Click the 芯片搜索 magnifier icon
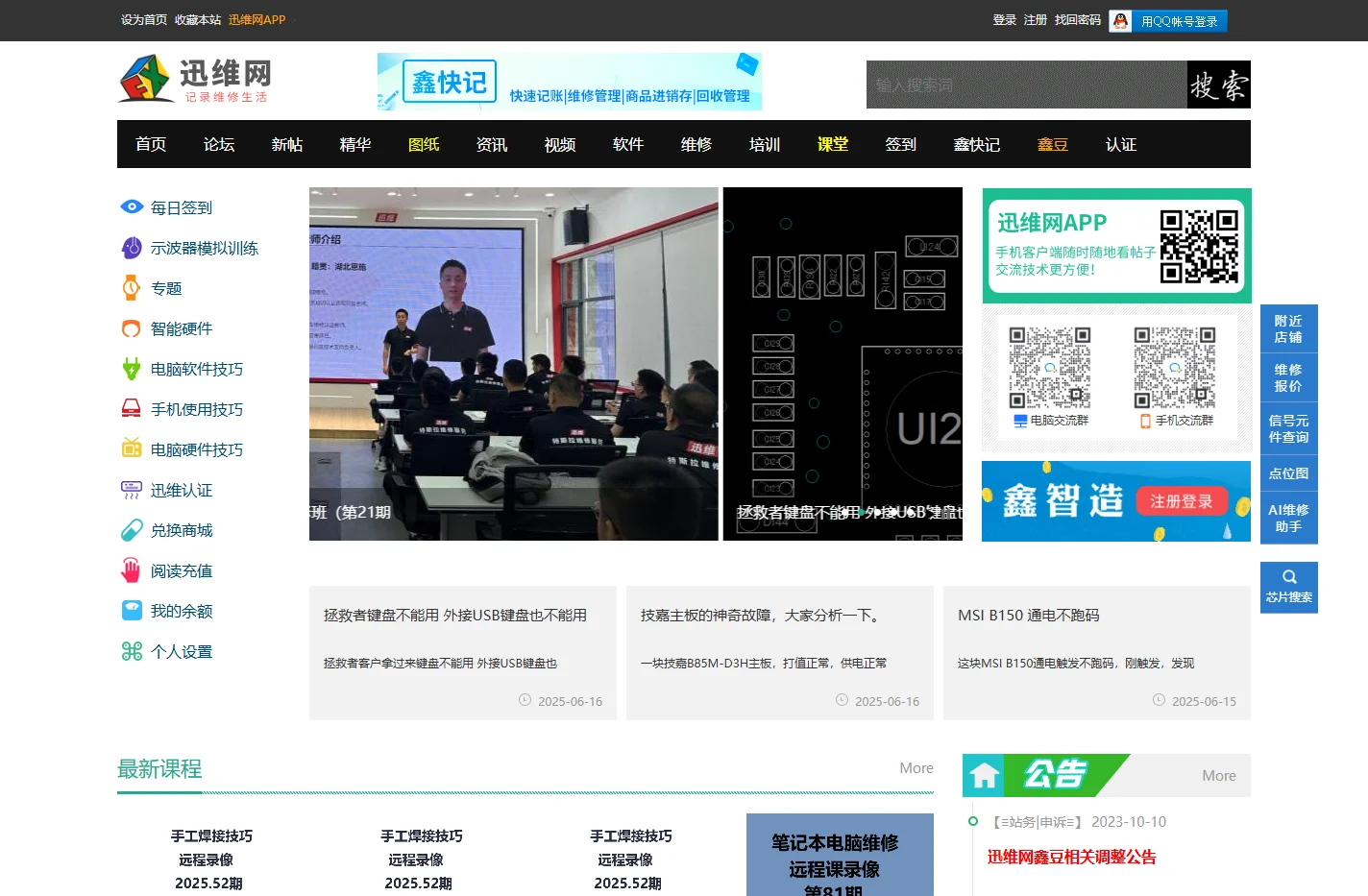The width and height of the screenshot is (1368, 896). point(1289,577)
